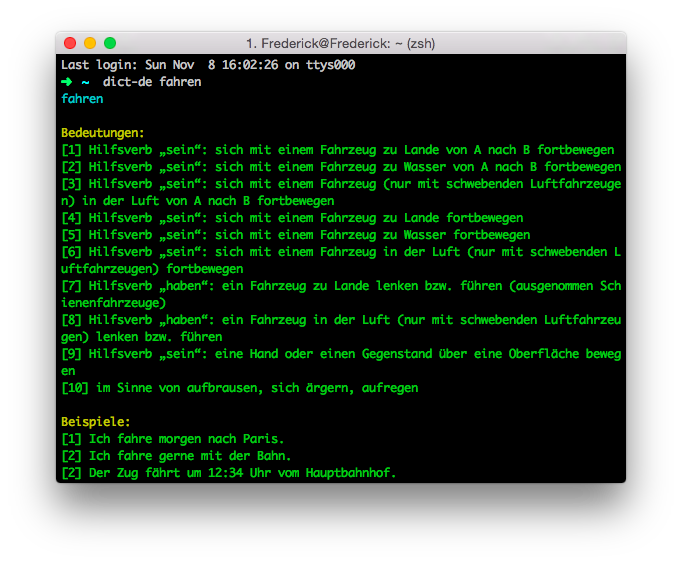Click meaning [7] "zu Lande lenken bzw. führen"

(341, 285)
